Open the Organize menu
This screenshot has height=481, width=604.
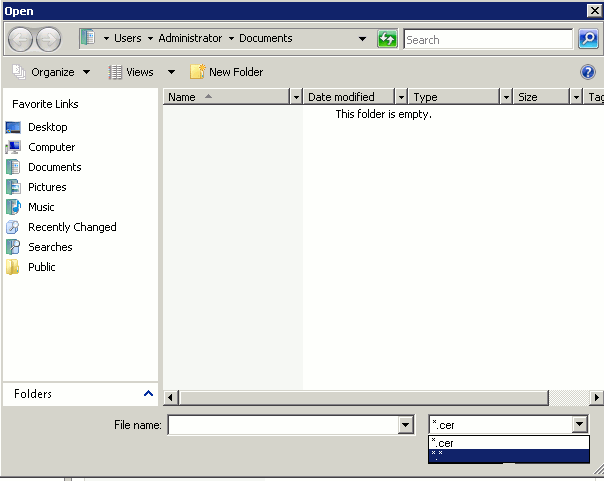(x=51, y=72)
